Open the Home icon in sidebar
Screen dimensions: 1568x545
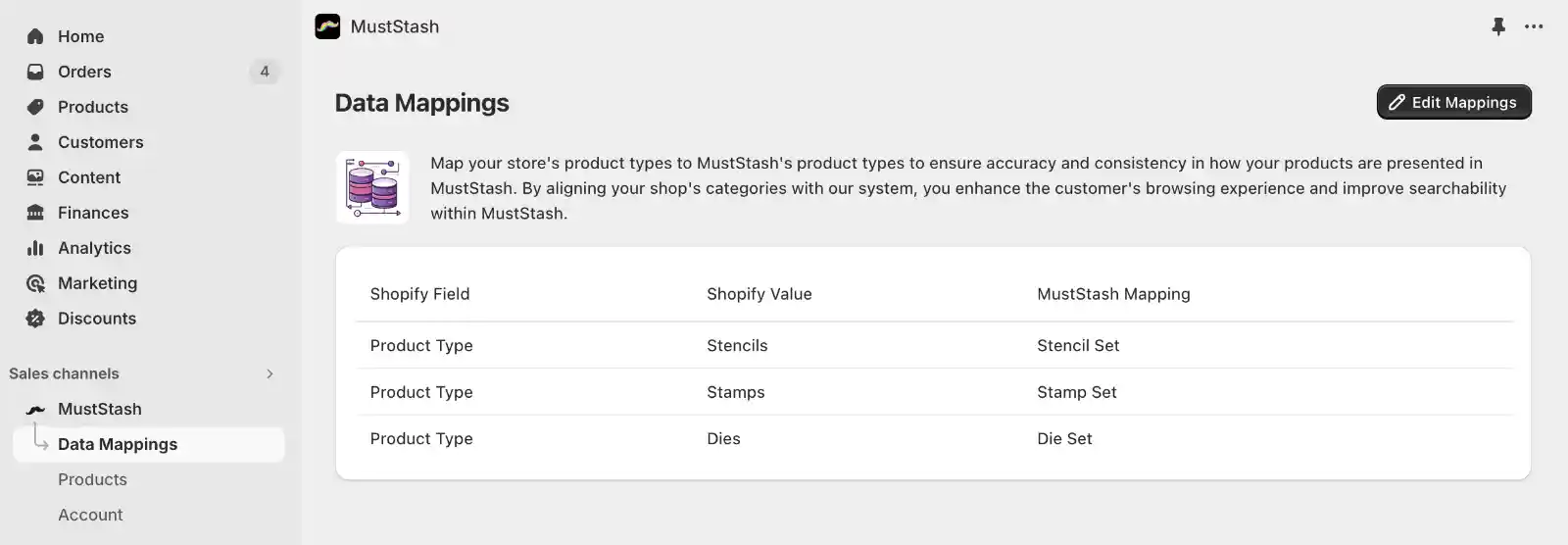pyautogui.click(x=35, y=36)
